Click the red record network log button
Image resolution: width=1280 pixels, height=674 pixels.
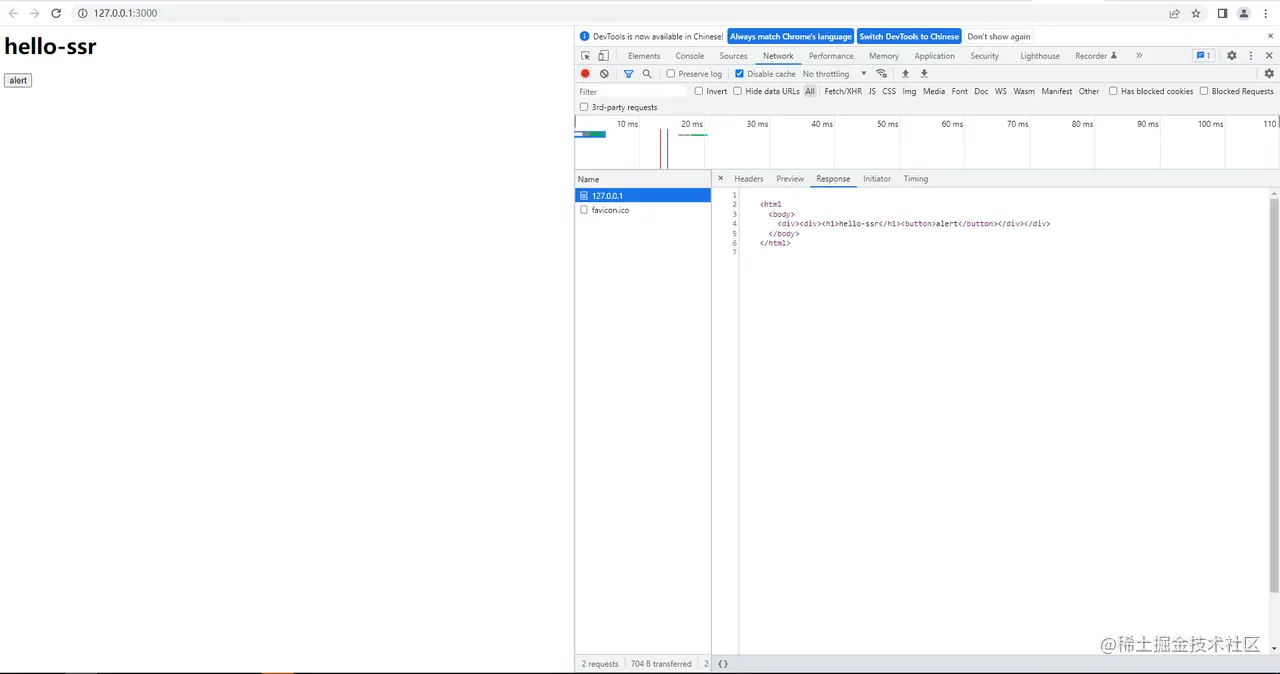click(x=586, y=74)
